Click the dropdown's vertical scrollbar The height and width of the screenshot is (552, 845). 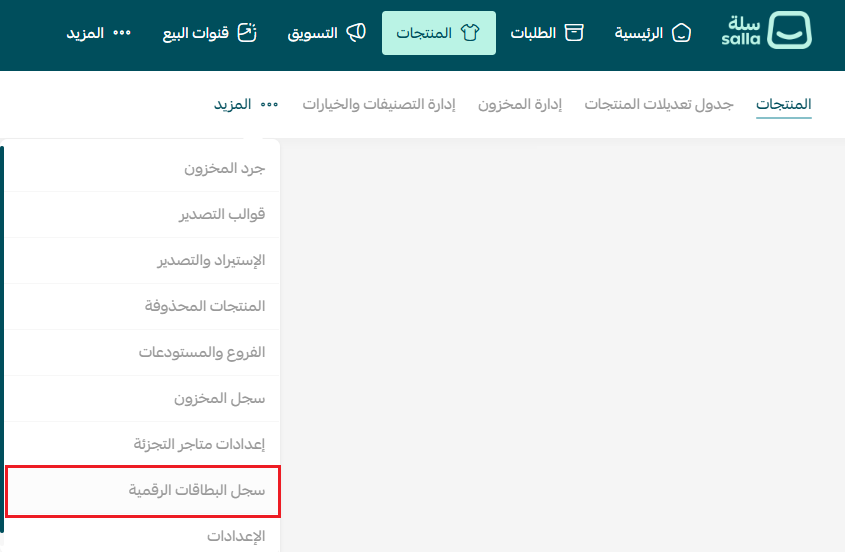2,339
